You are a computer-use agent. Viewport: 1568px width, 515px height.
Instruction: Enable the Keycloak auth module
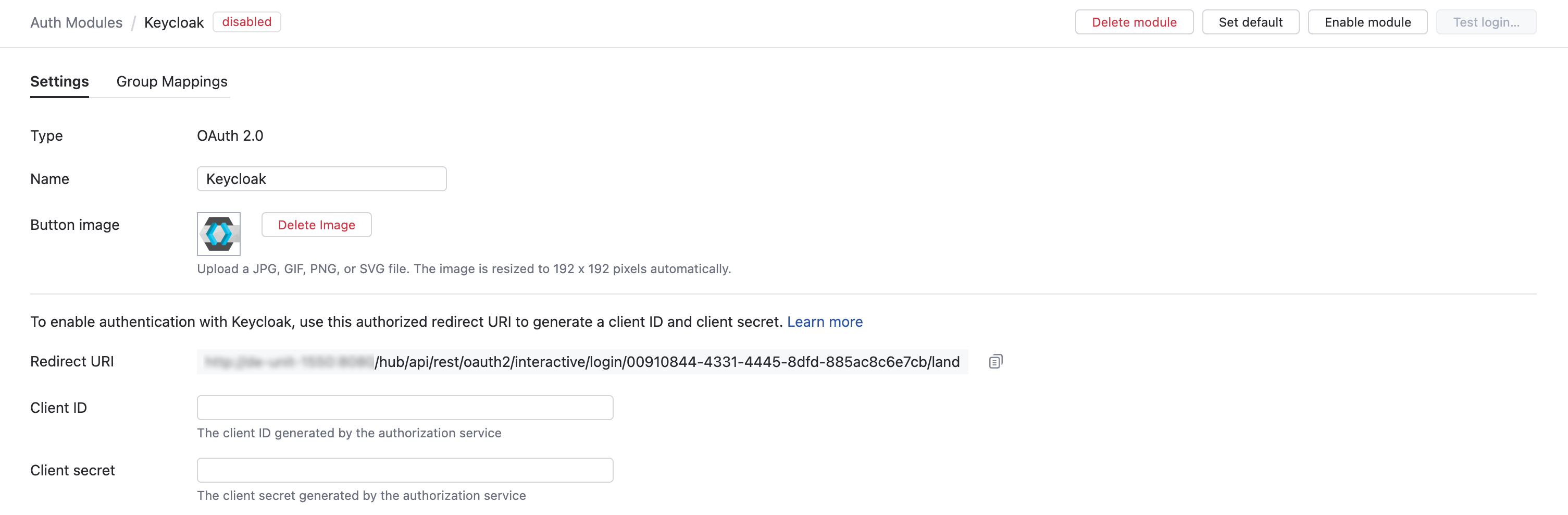point(1367,22)
